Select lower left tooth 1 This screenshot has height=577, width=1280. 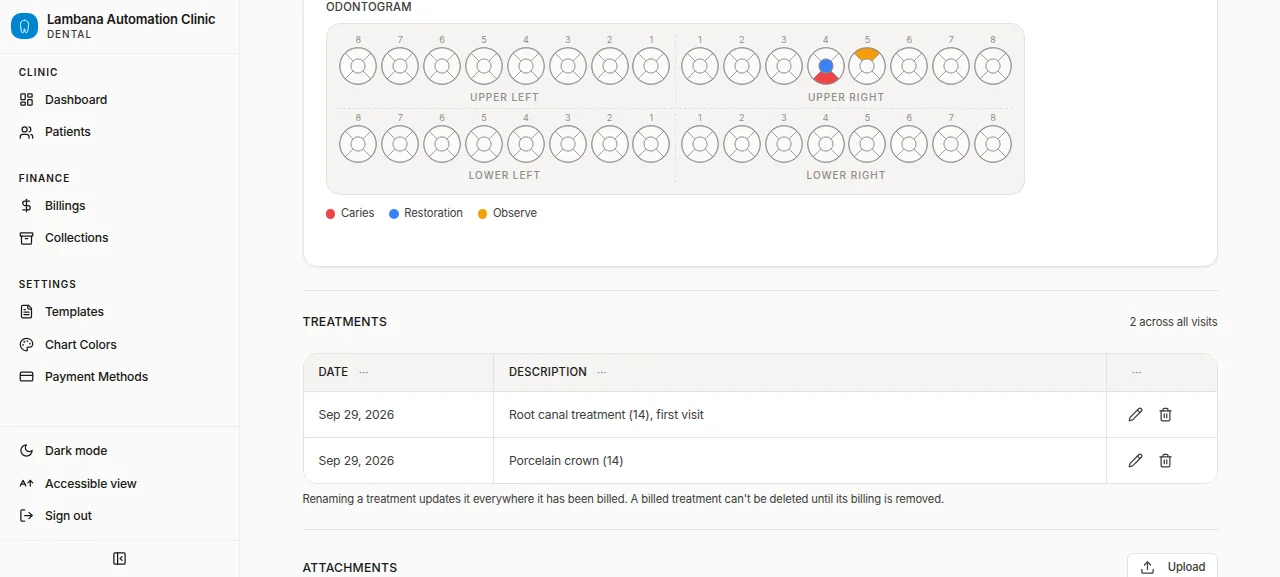(x=652, y=145)
